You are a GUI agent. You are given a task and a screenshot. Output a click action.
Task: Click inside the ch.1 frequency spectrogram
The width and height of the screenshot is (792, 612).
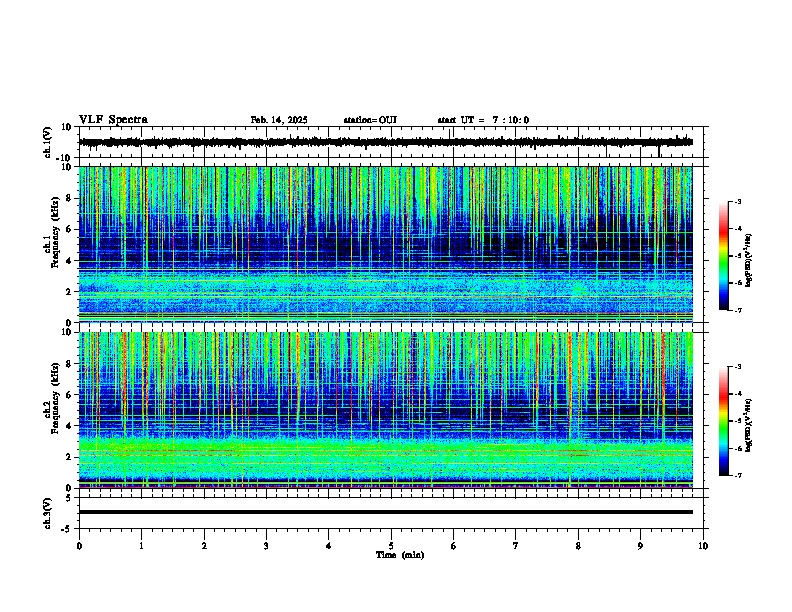386,244
